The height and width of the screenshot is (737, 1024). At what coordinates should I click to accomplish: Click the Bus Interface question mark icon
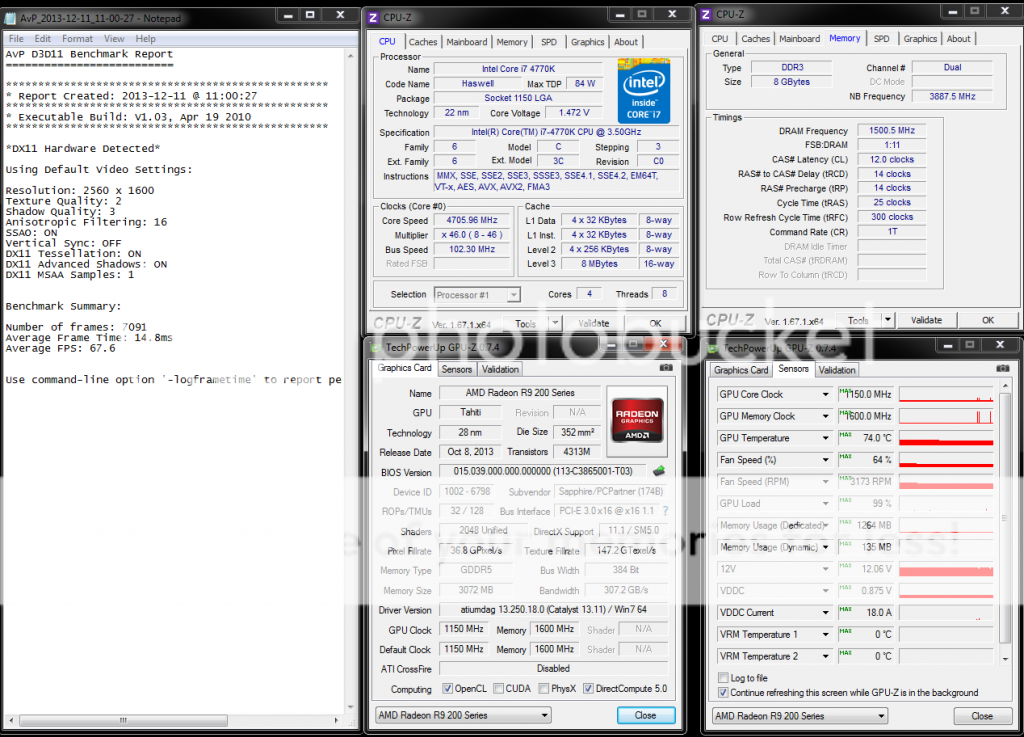[664, 511]
